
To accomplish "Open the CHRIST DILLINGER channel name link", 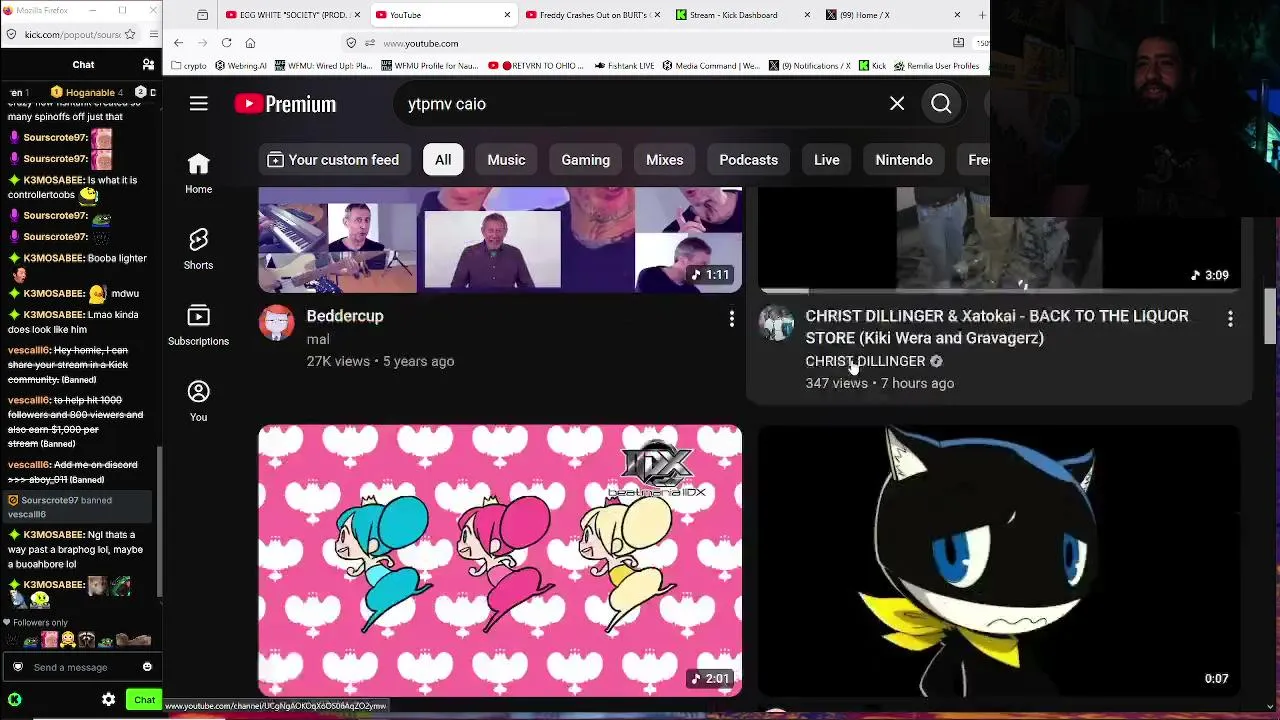I will [x=865, y=361].
